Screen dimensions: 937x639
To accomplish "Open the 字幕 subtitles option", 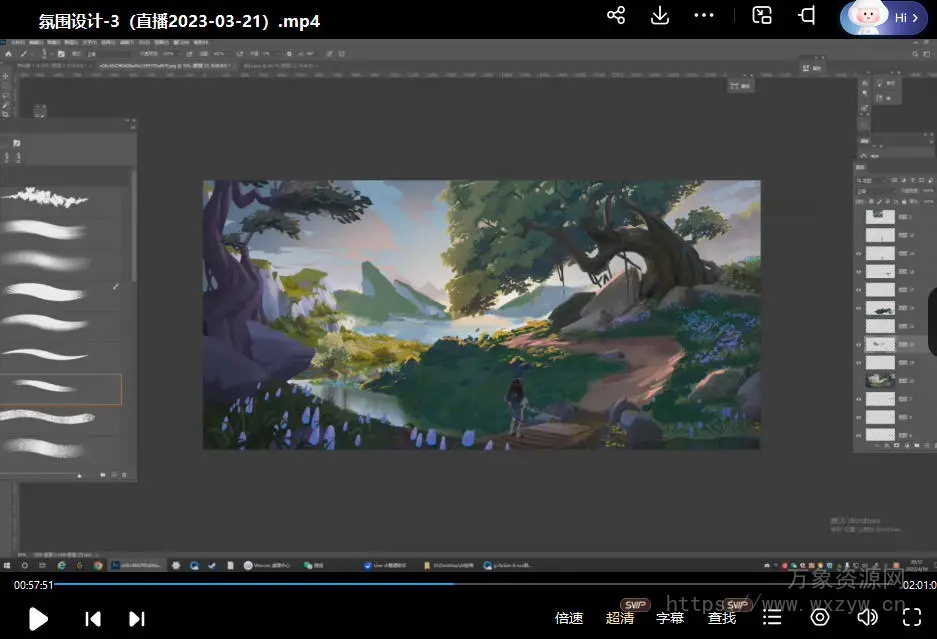I will (x=670, y=618).
